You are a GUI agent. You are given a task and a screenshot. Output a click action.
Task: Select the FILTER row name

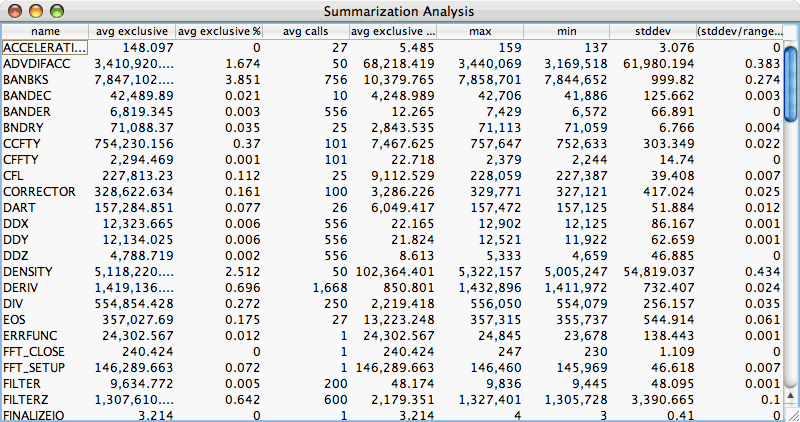coord(22,383)
